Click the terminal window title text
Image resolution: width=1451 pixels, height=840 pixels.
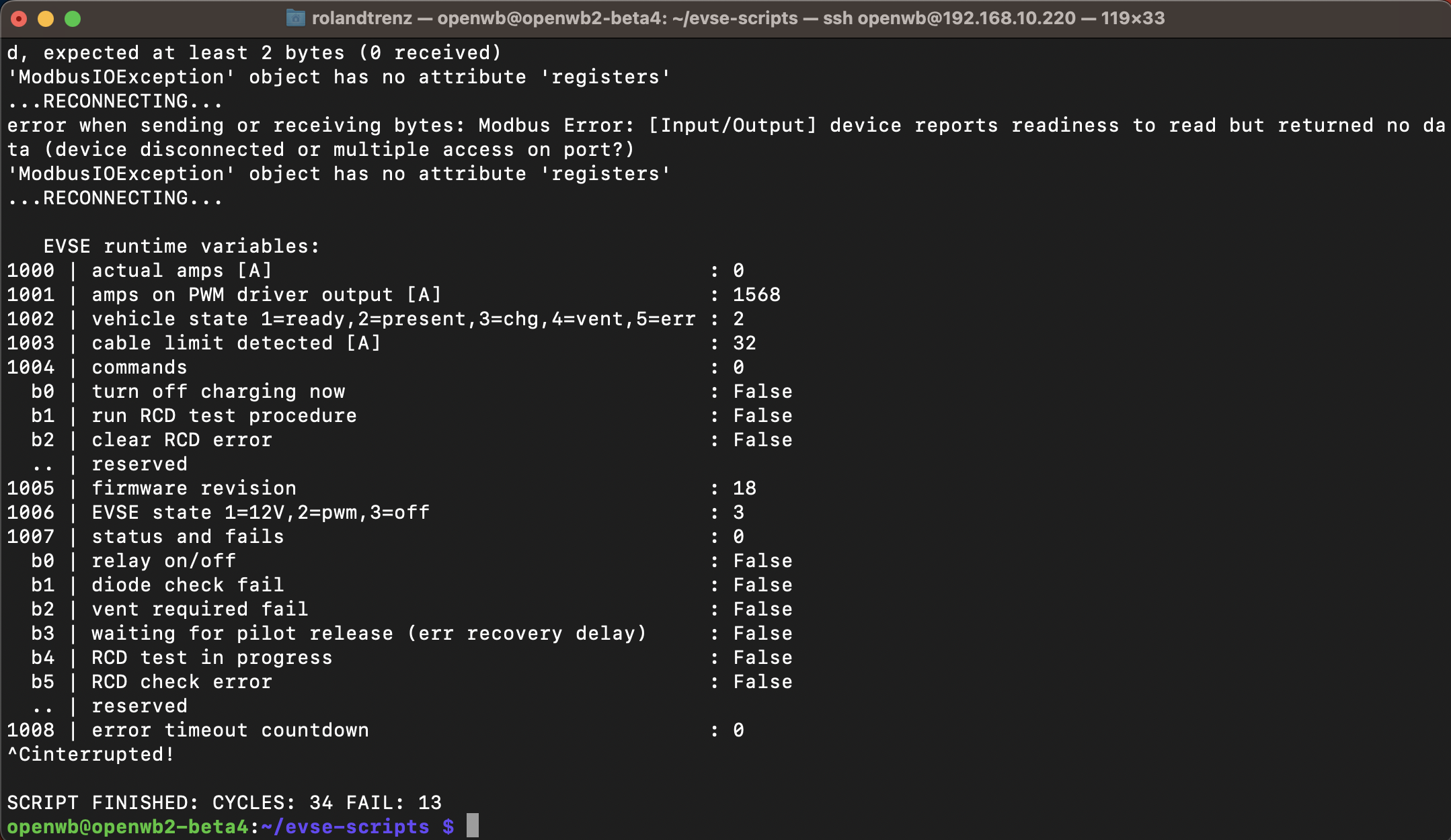[738, 18]
